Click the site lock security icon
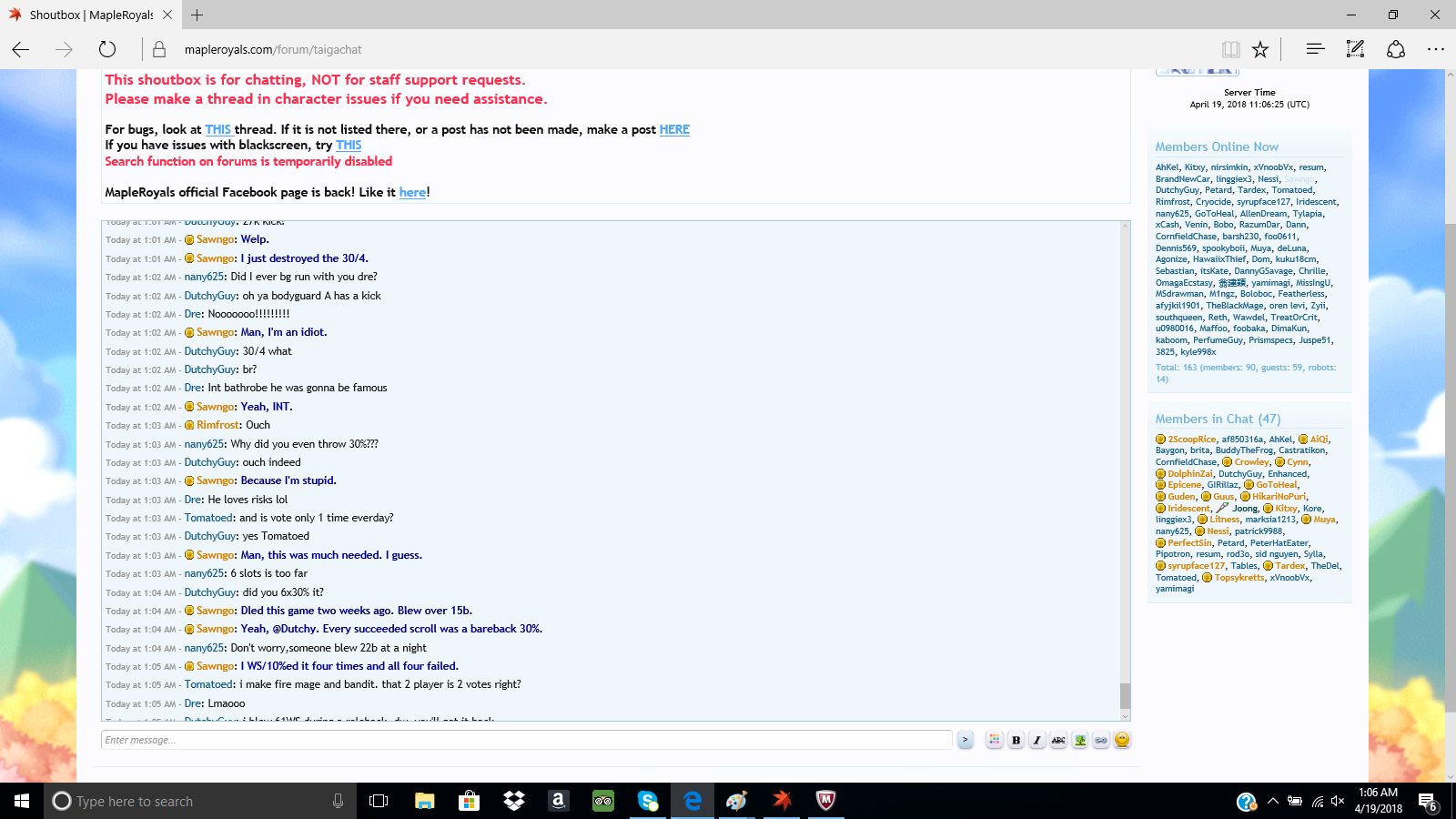This screenshot has width=1456, height=819. [159, 49]
